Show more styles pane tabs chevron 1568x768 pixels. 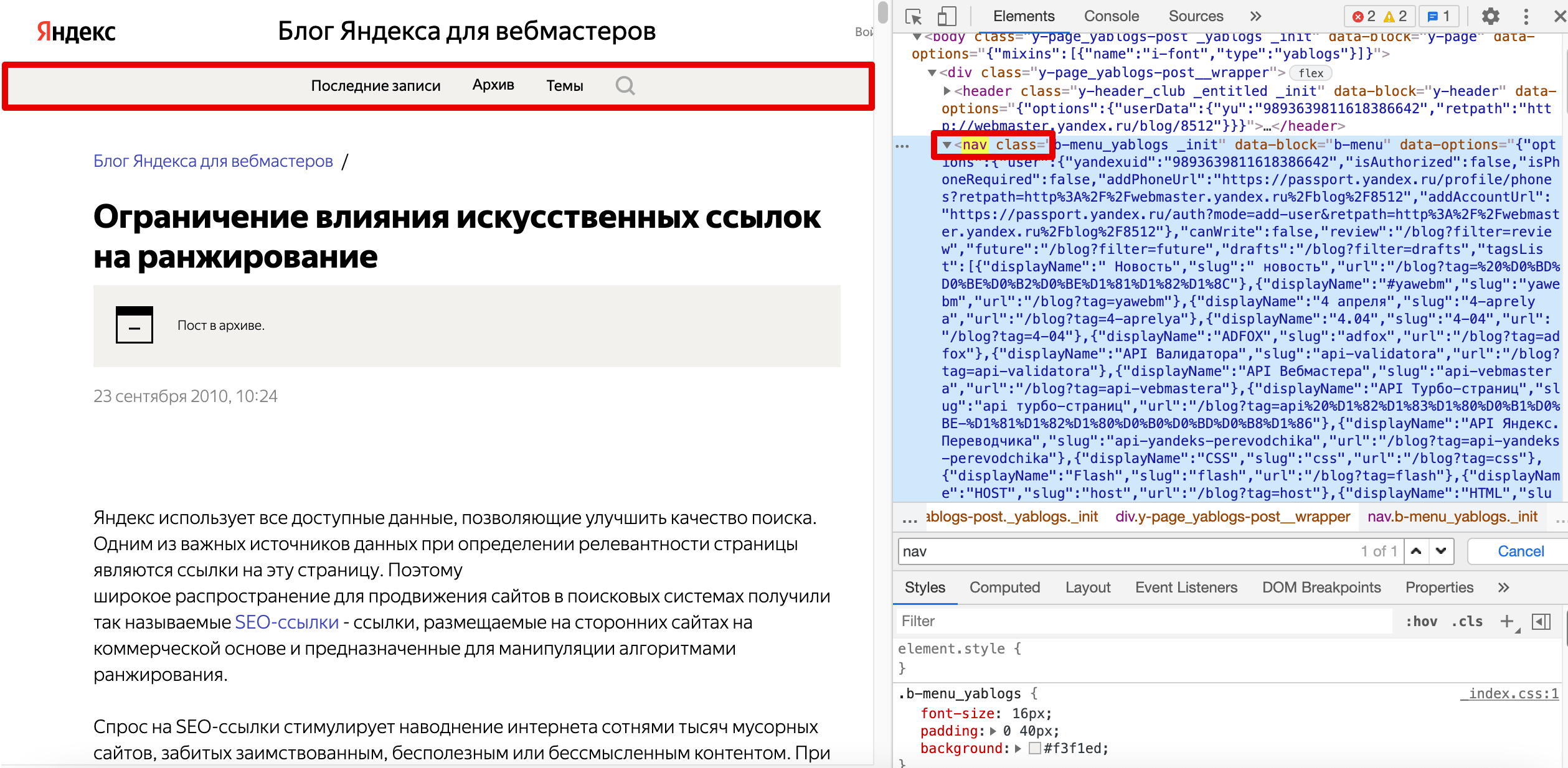point(1503,588)
